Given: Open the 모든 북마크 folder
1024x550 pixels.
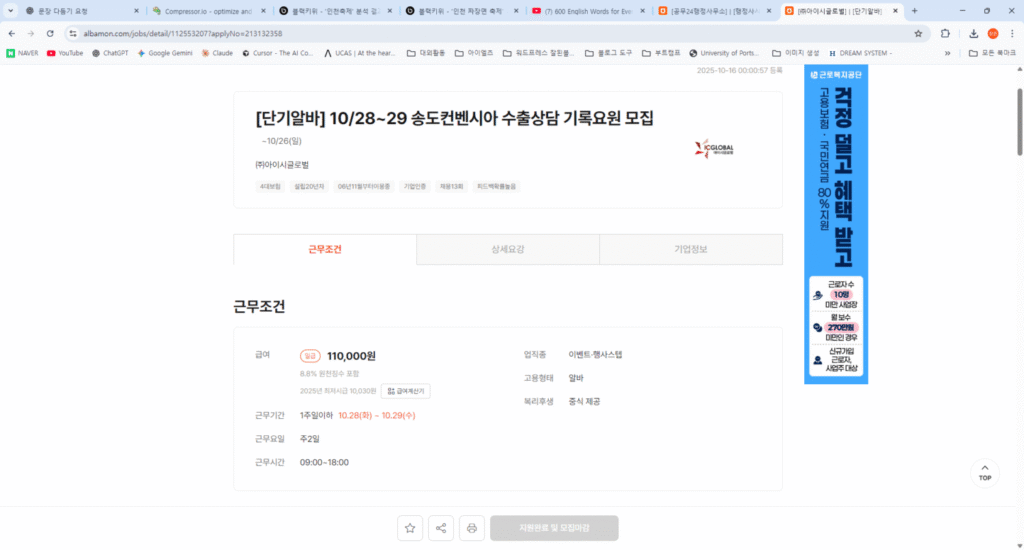Looking at the screenshot, I should (x=992, y=53).
